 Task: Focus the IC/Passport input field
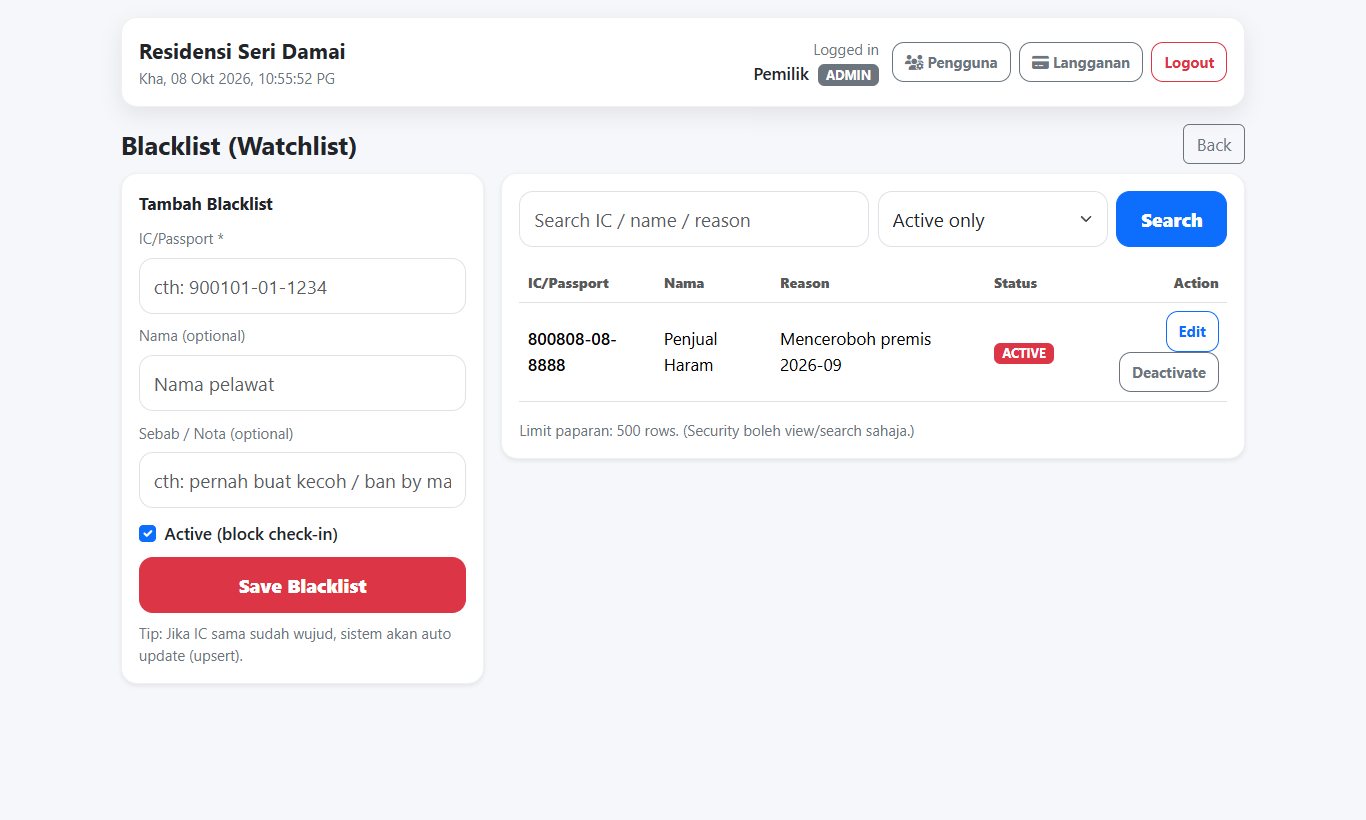click(302, 286)
